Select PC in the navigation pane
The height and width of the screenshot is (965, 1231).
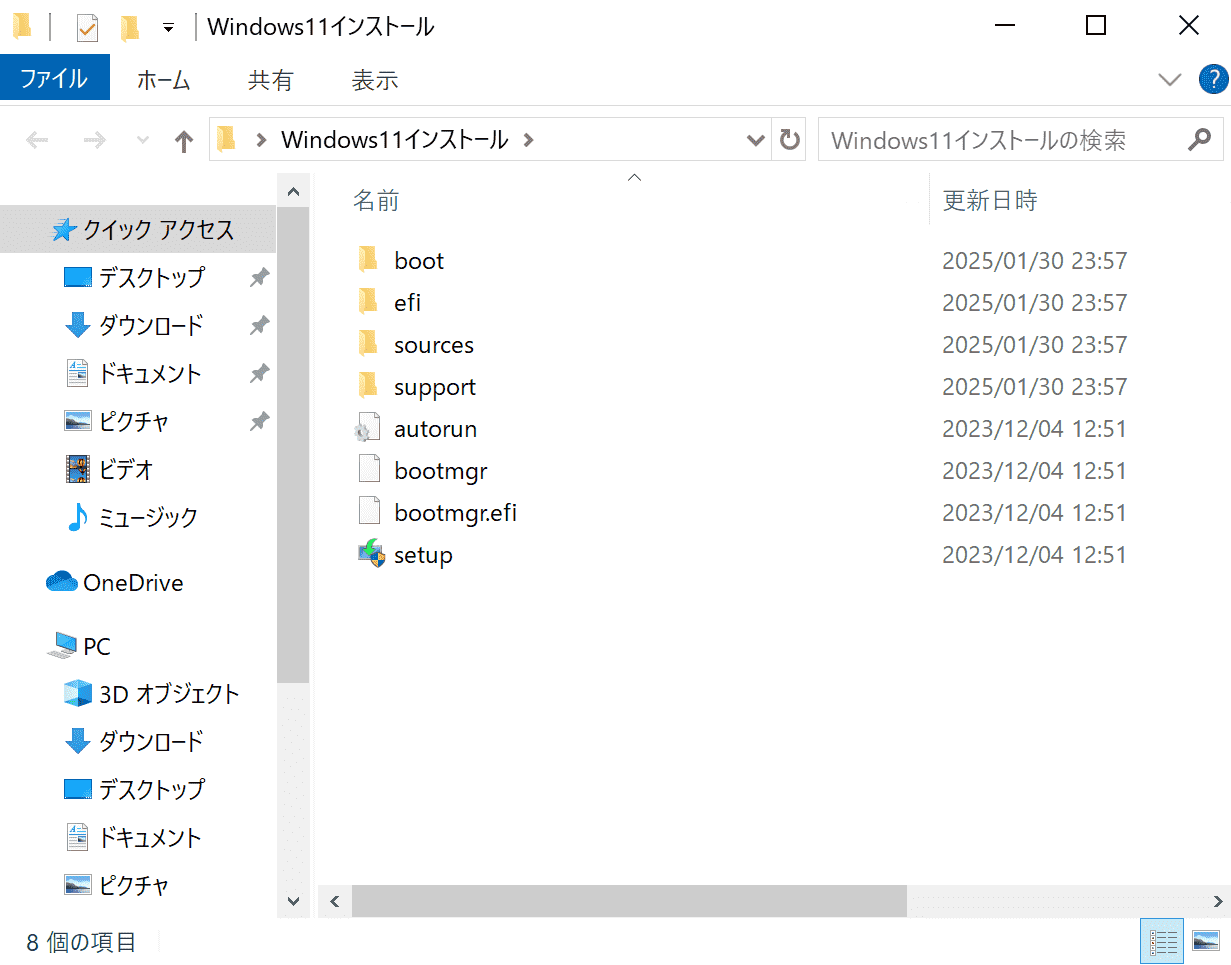97,646
